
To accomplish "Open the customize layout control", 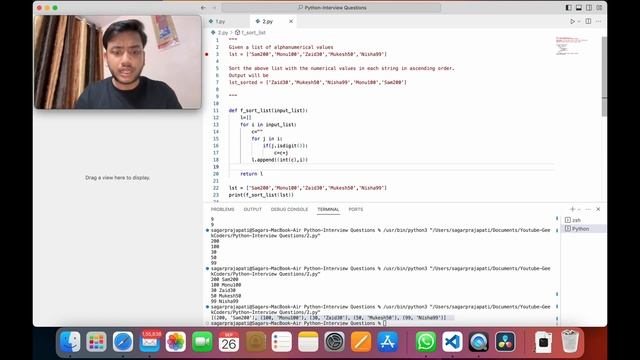I will (599, 8).
